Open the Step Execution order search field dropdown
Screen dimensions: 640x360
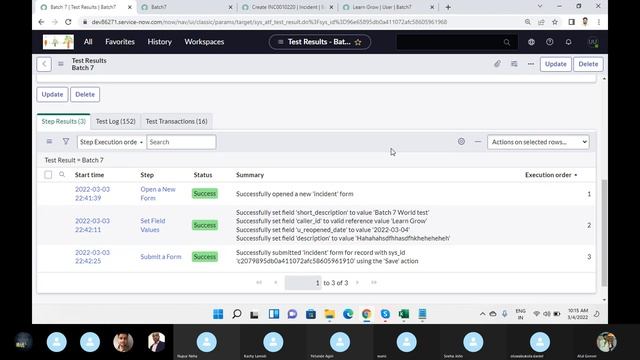[111, 142]
